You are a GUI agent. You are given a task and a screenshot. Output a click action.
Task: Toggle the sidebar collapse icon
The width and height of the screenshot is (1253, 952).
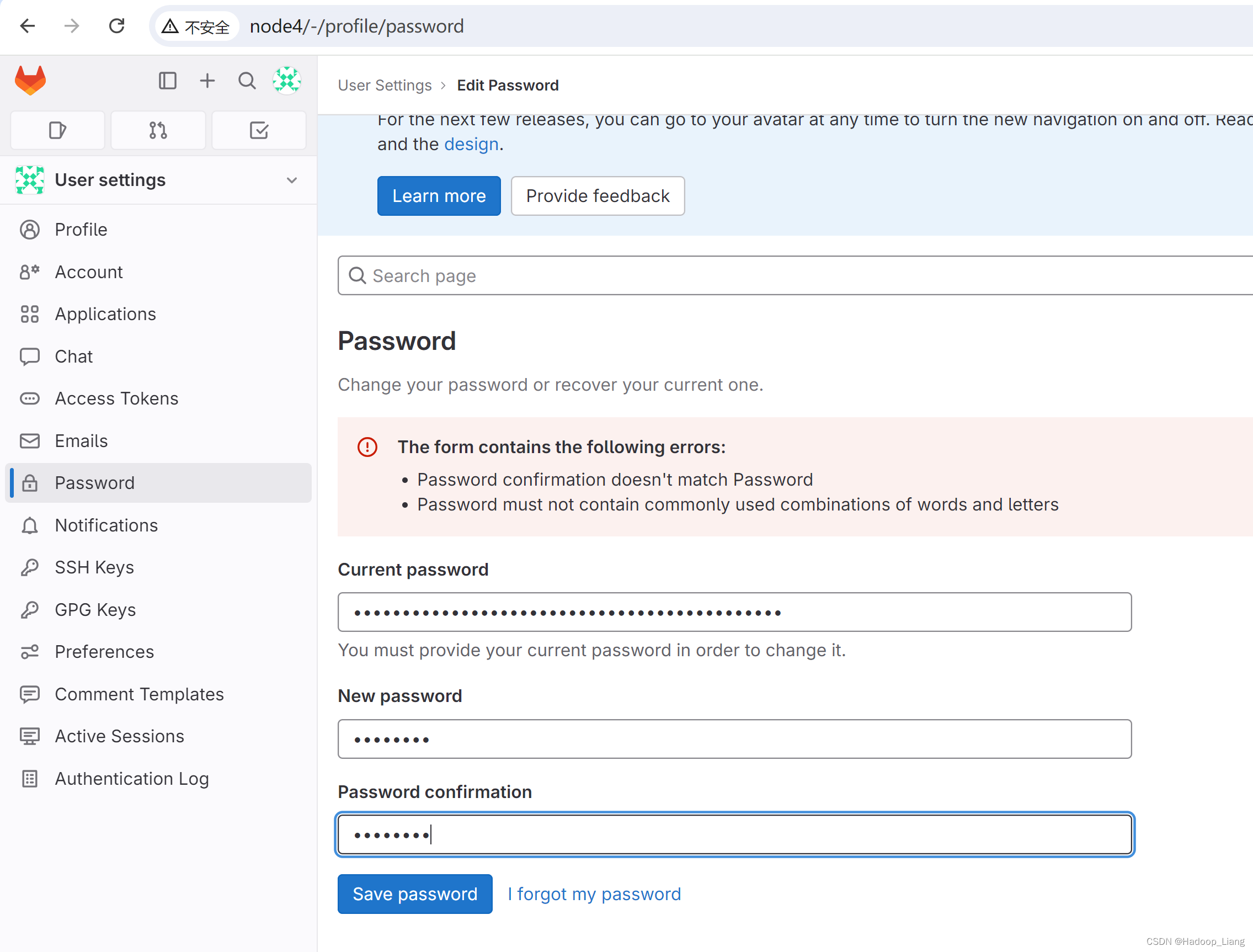[167, 81]
